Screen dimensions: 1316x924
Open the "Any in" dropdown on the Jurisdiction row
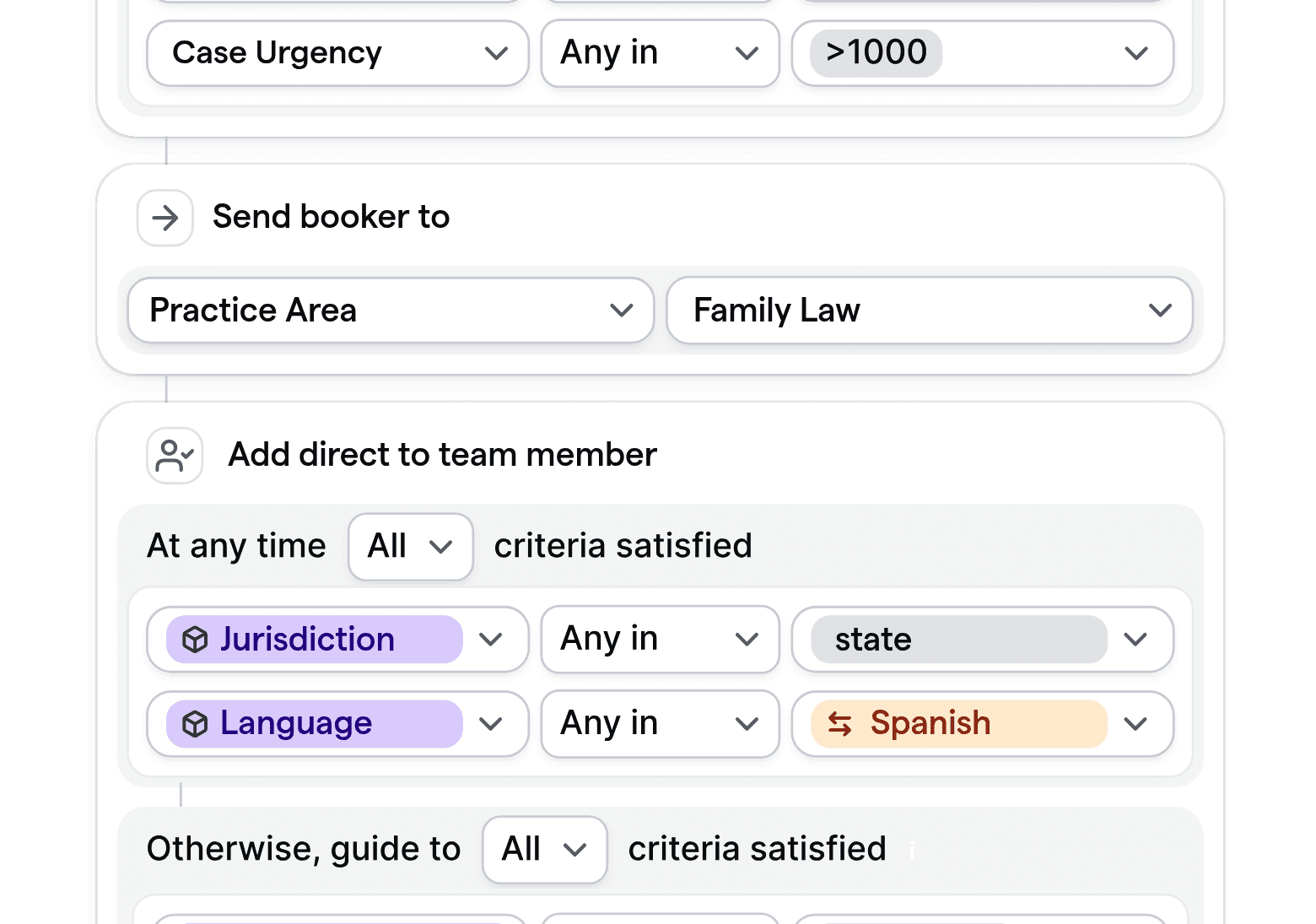(746, 640)
